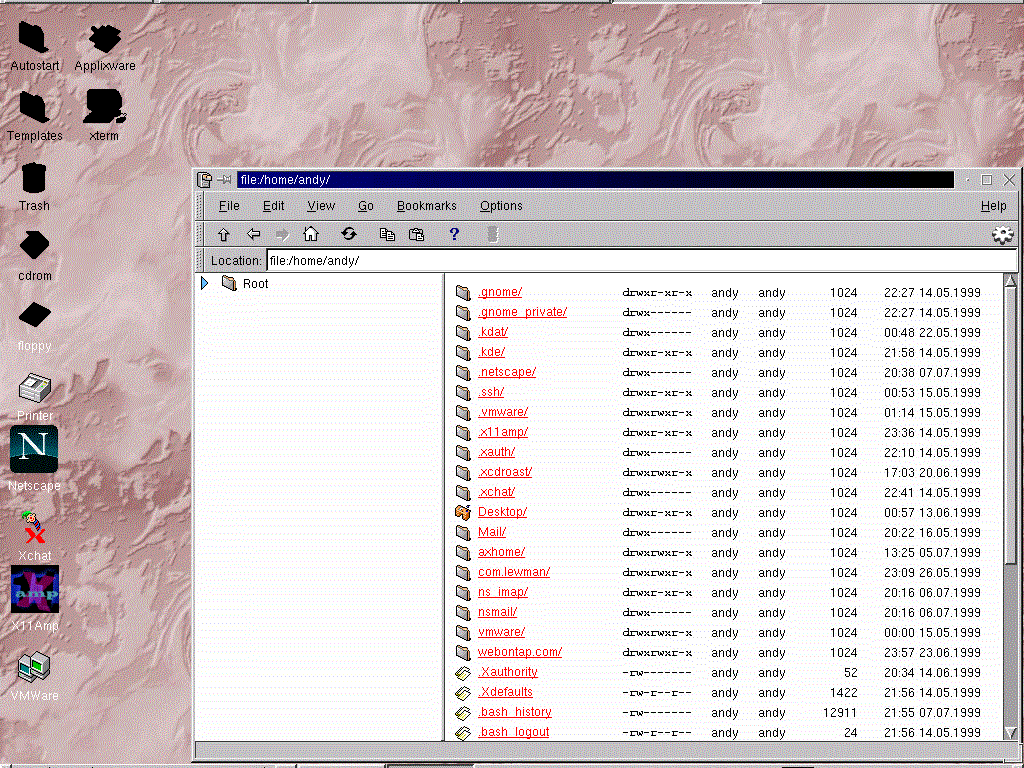Viewport: 1024px width, 768px height.
Task: Click the Paste icon in toolbar
Action: point(417,234)
